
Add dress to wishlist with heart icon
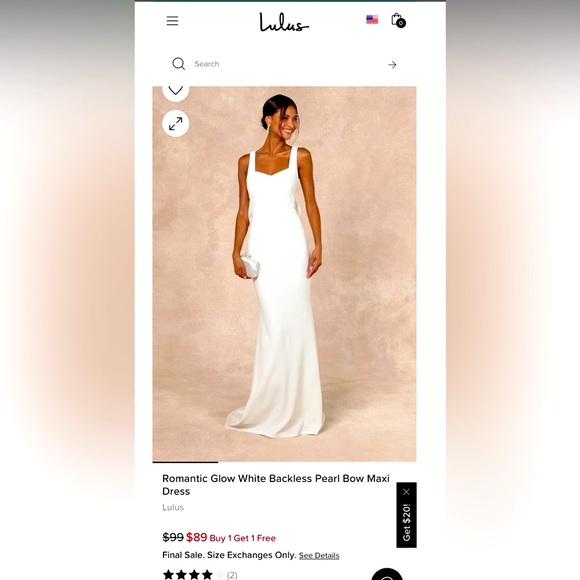tap(176, 90)
